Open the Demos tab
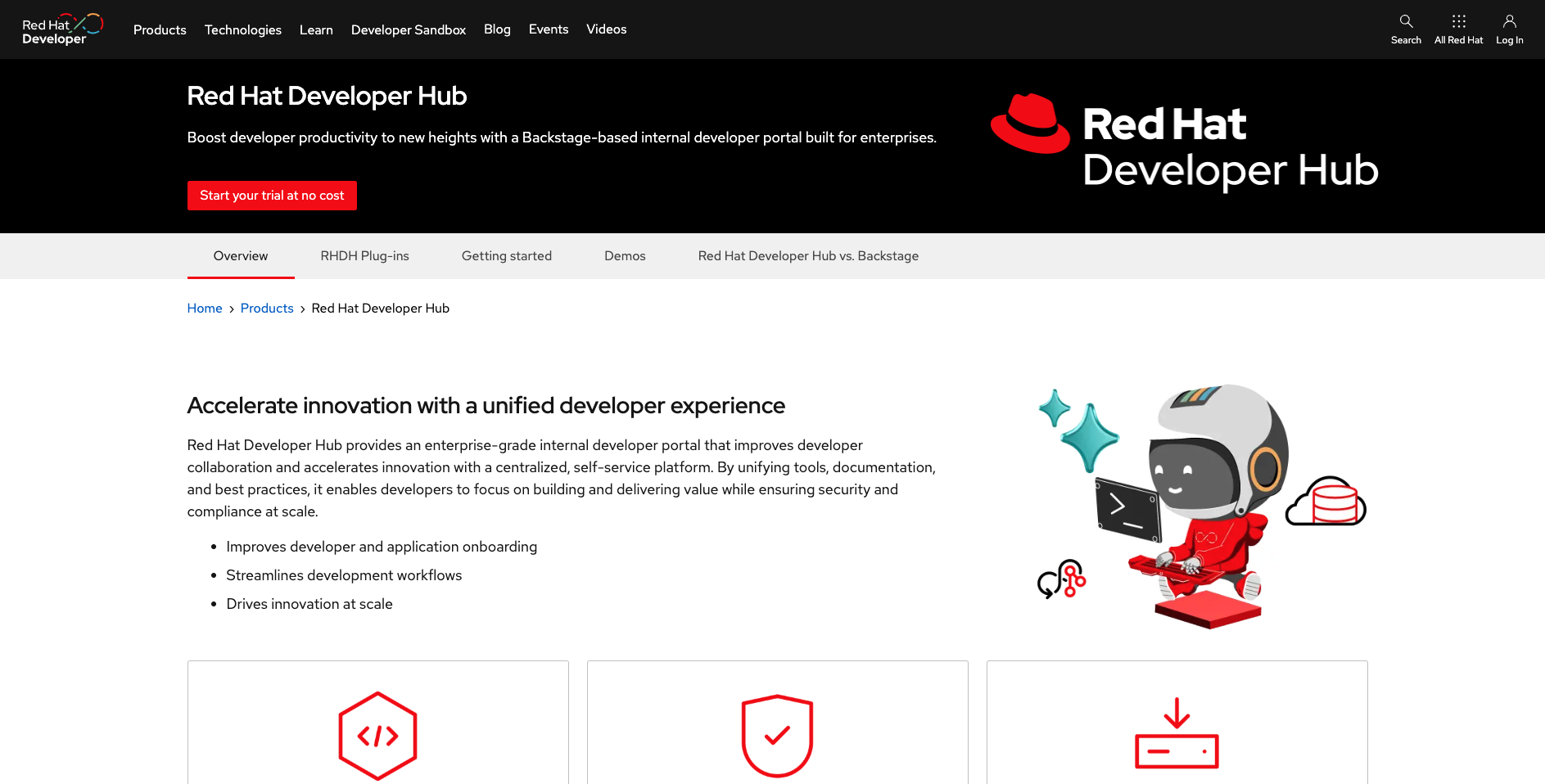The width and height of the screenshot is (1545, 784). (625, 255)
